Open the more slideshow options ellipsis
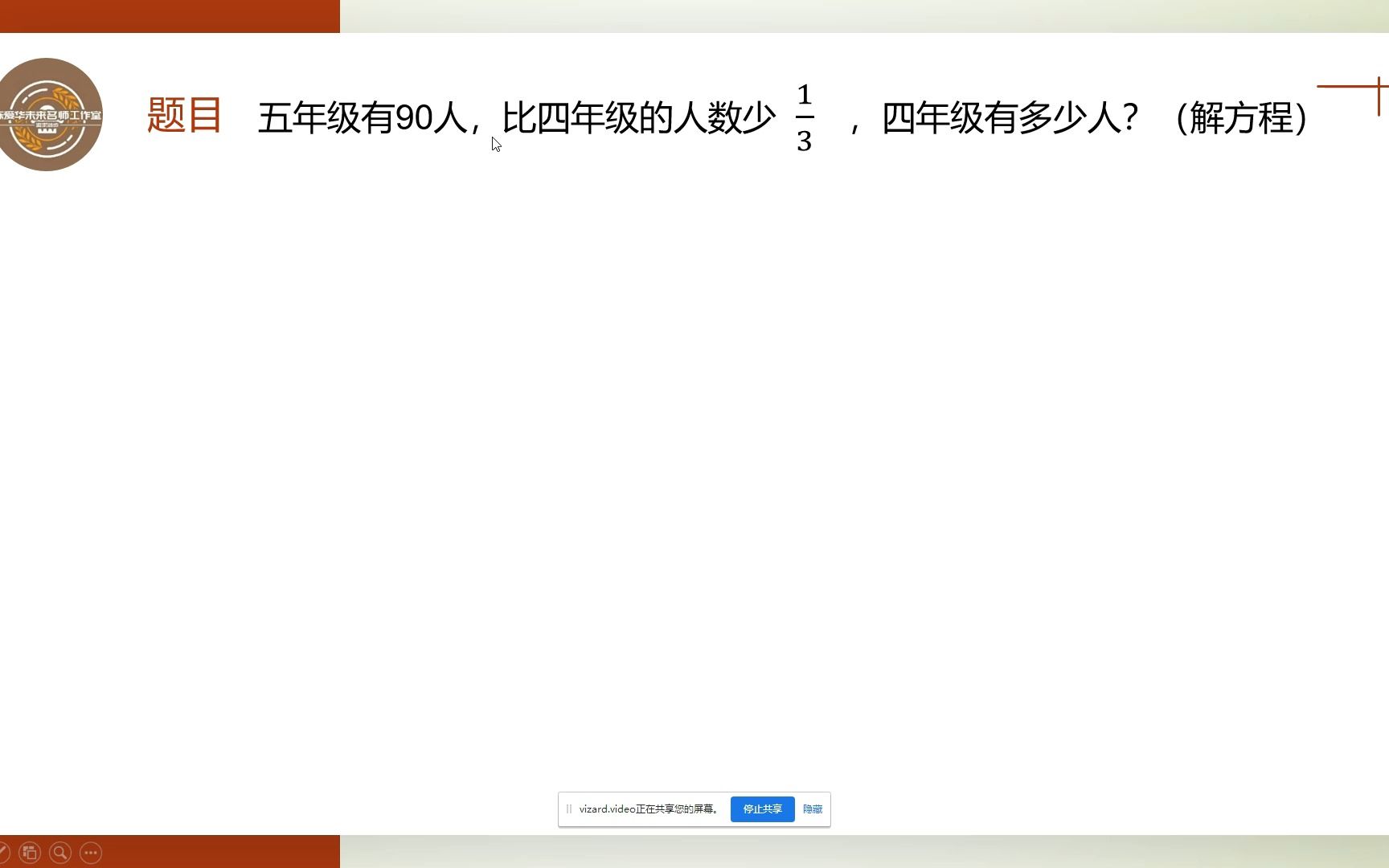The image size is (1389, 868). (x=91, y=853)
